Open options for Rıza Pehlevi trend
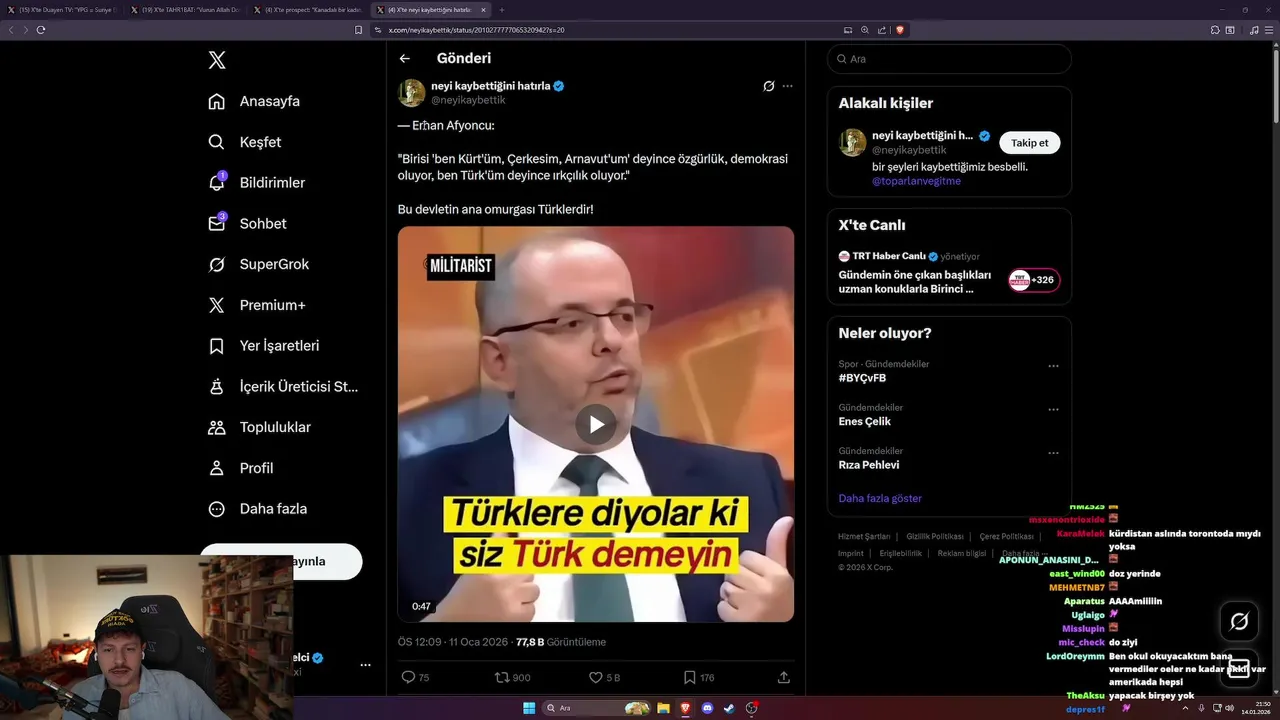Viewport: 1280px width, 720px height. coord(1053,453)
